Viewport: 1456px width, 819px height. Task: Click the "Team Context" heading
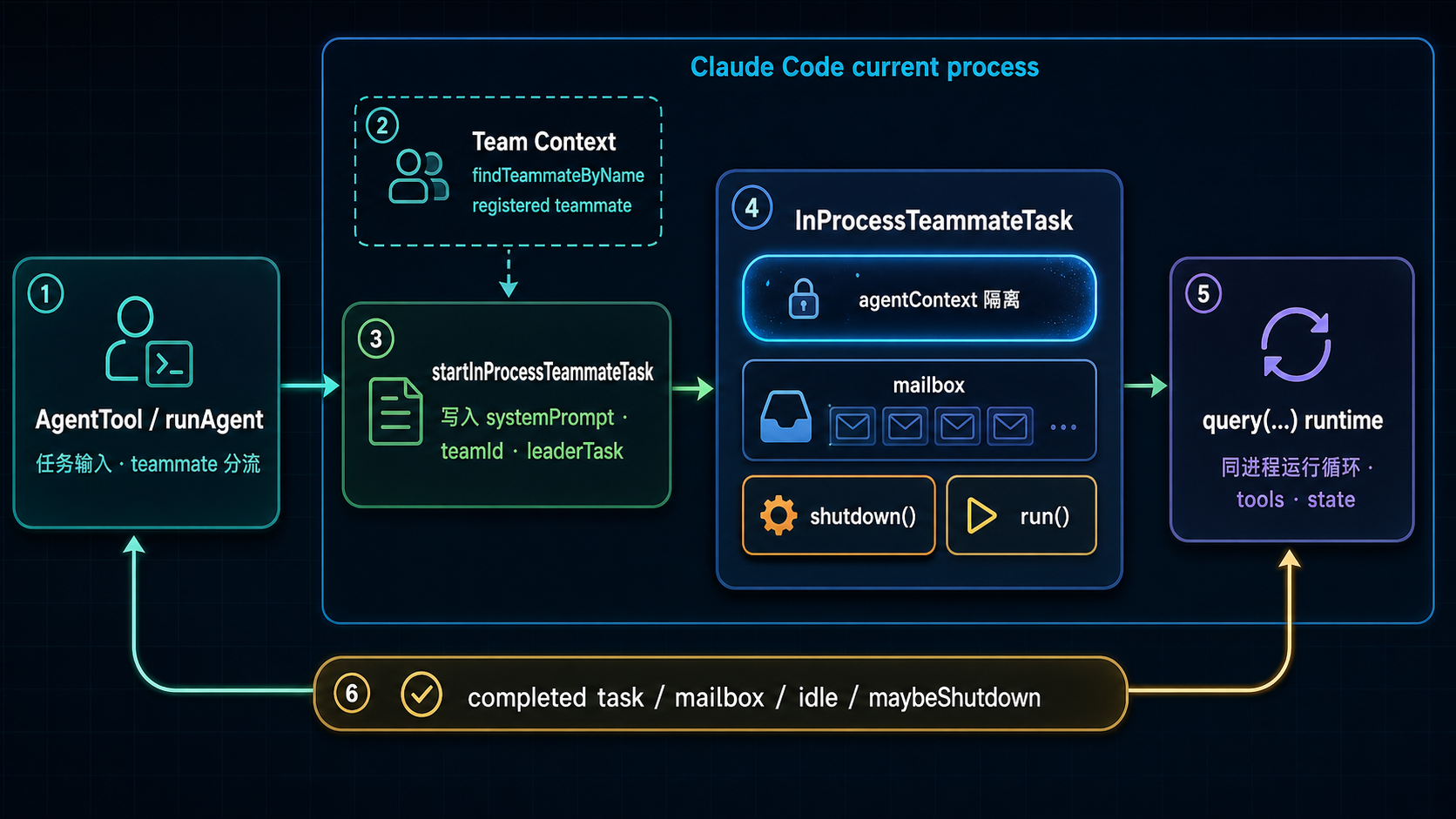[544, 141]
